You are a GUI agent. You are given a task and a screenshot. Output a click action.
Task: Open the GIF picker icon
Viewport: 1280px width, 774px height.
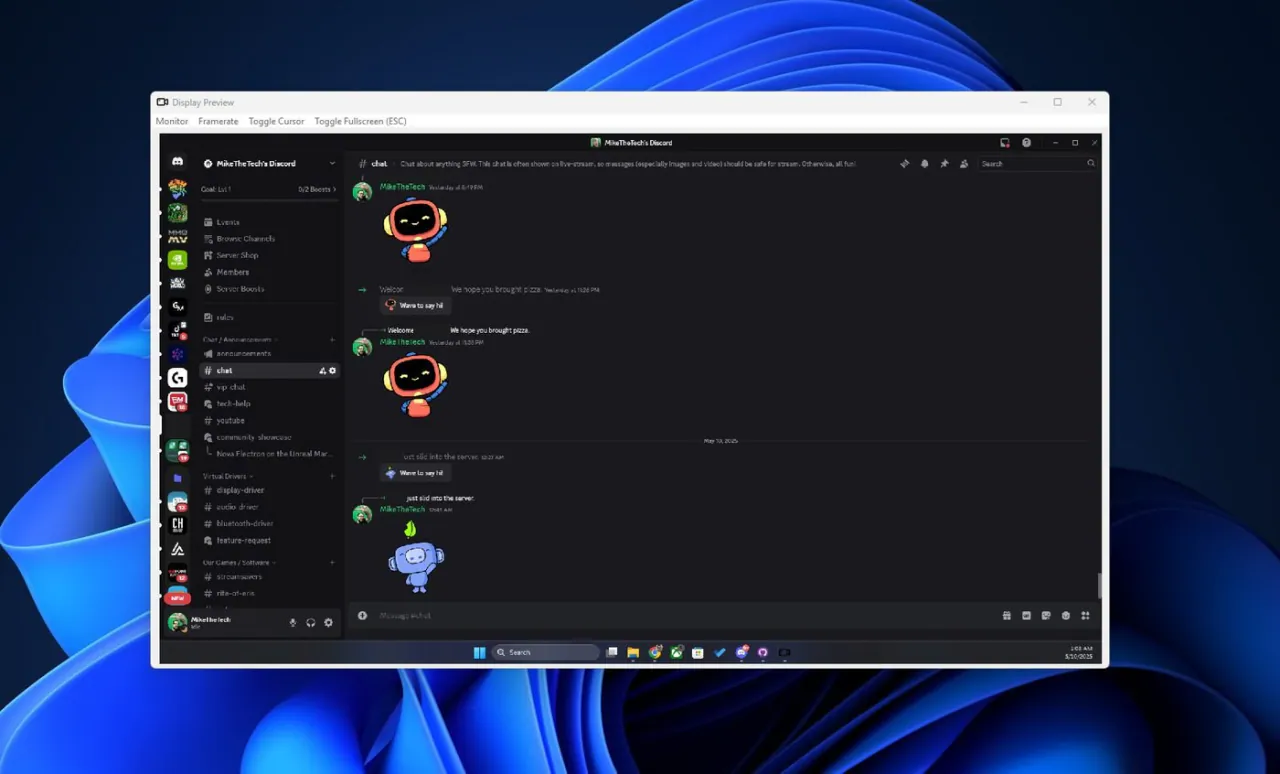click(1026, 616)
